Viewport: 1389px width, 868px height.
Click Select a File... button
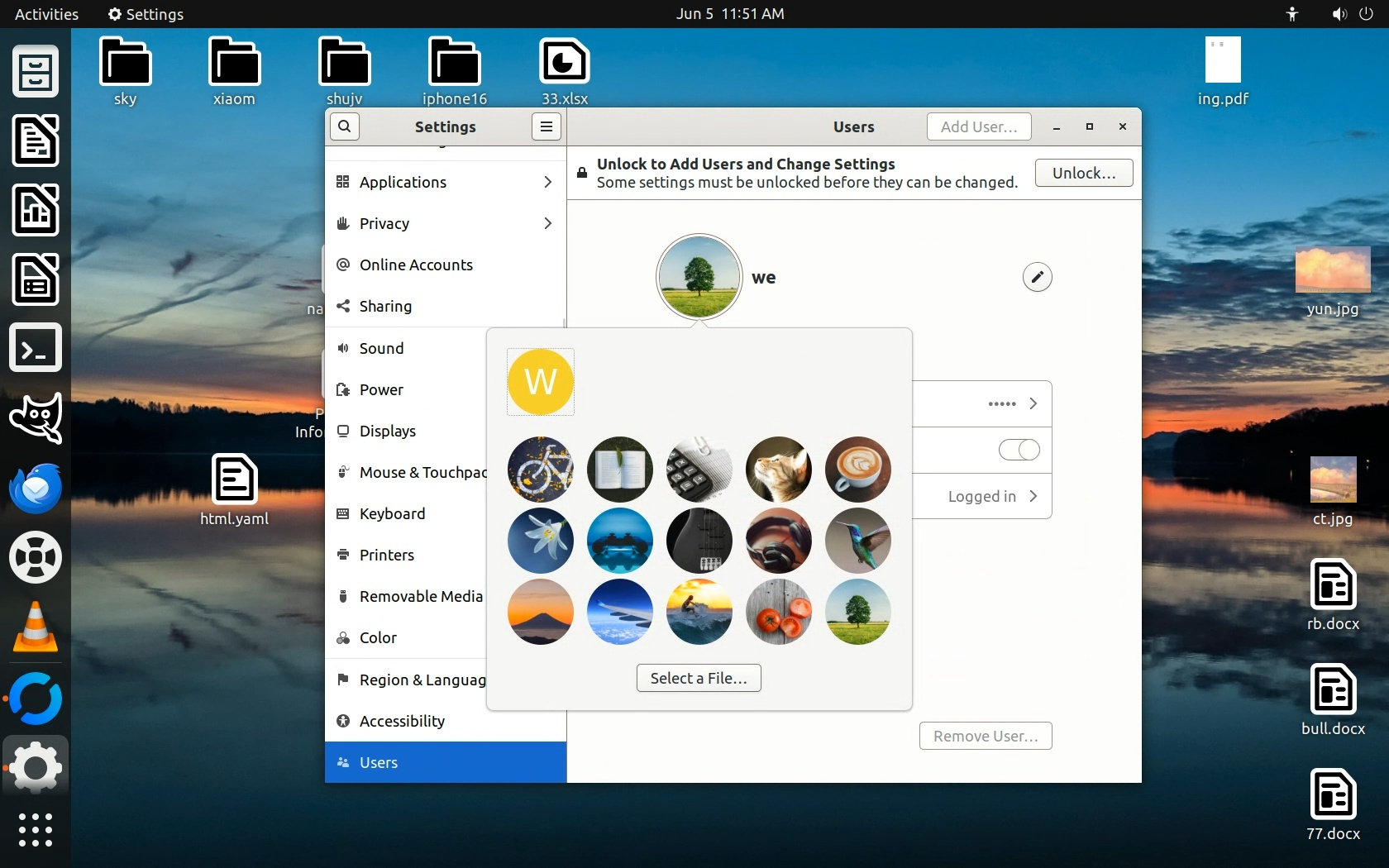(x=699, y=678)
